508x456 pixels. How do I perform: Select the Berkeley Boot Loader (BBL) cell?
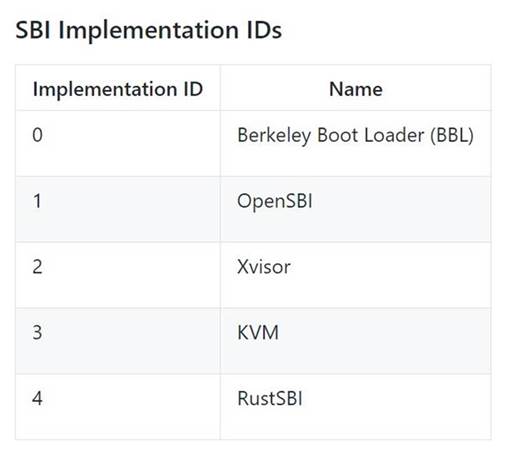point(356,143)
